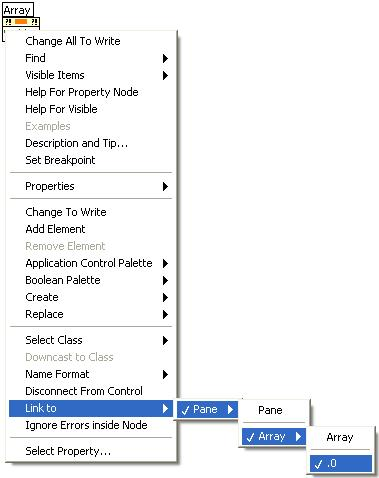
Task: Toggle the checked Array submenu entry
Action: pyautogui.click(x=274, y=436)
